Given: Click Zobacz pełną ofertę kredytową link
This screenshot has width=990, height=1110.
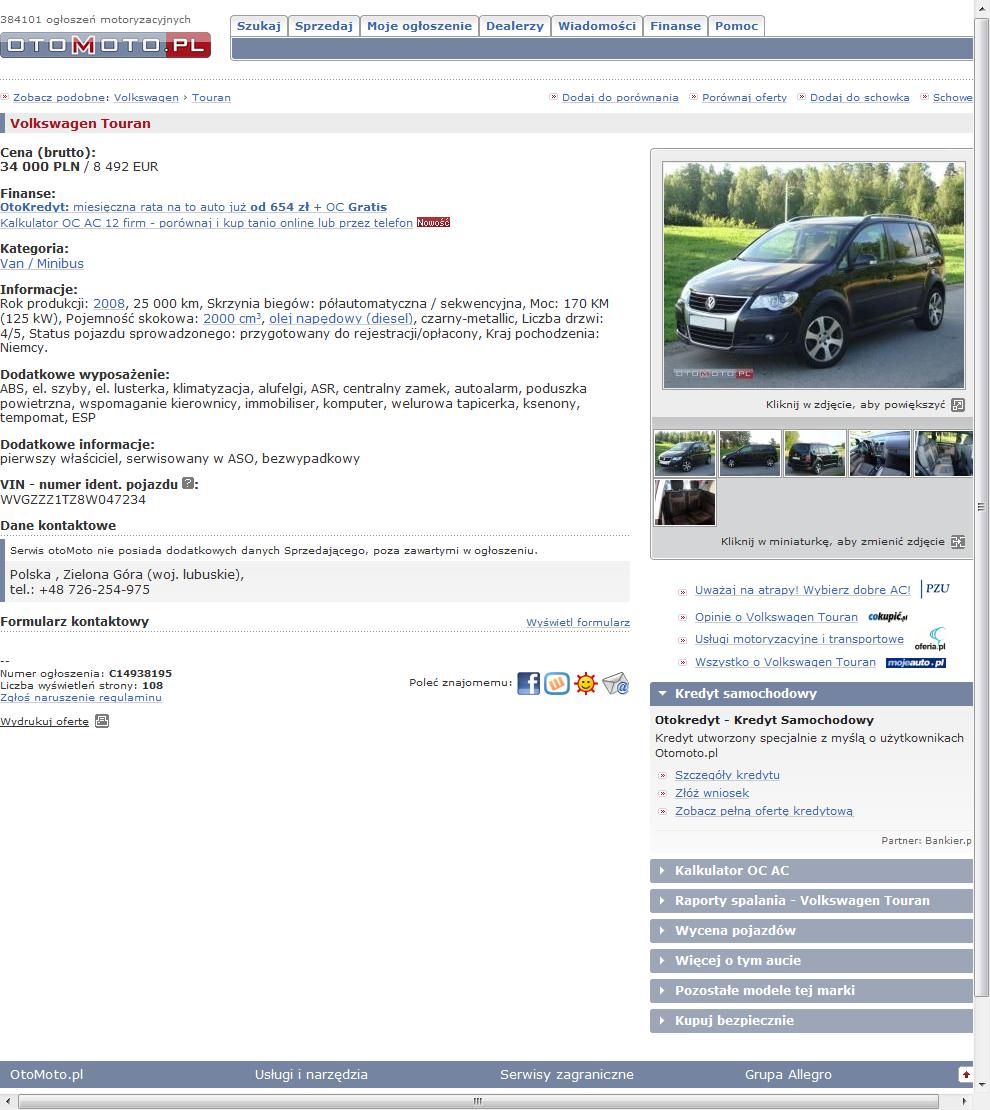Looking at the screenshot, I should click(764, 811).
